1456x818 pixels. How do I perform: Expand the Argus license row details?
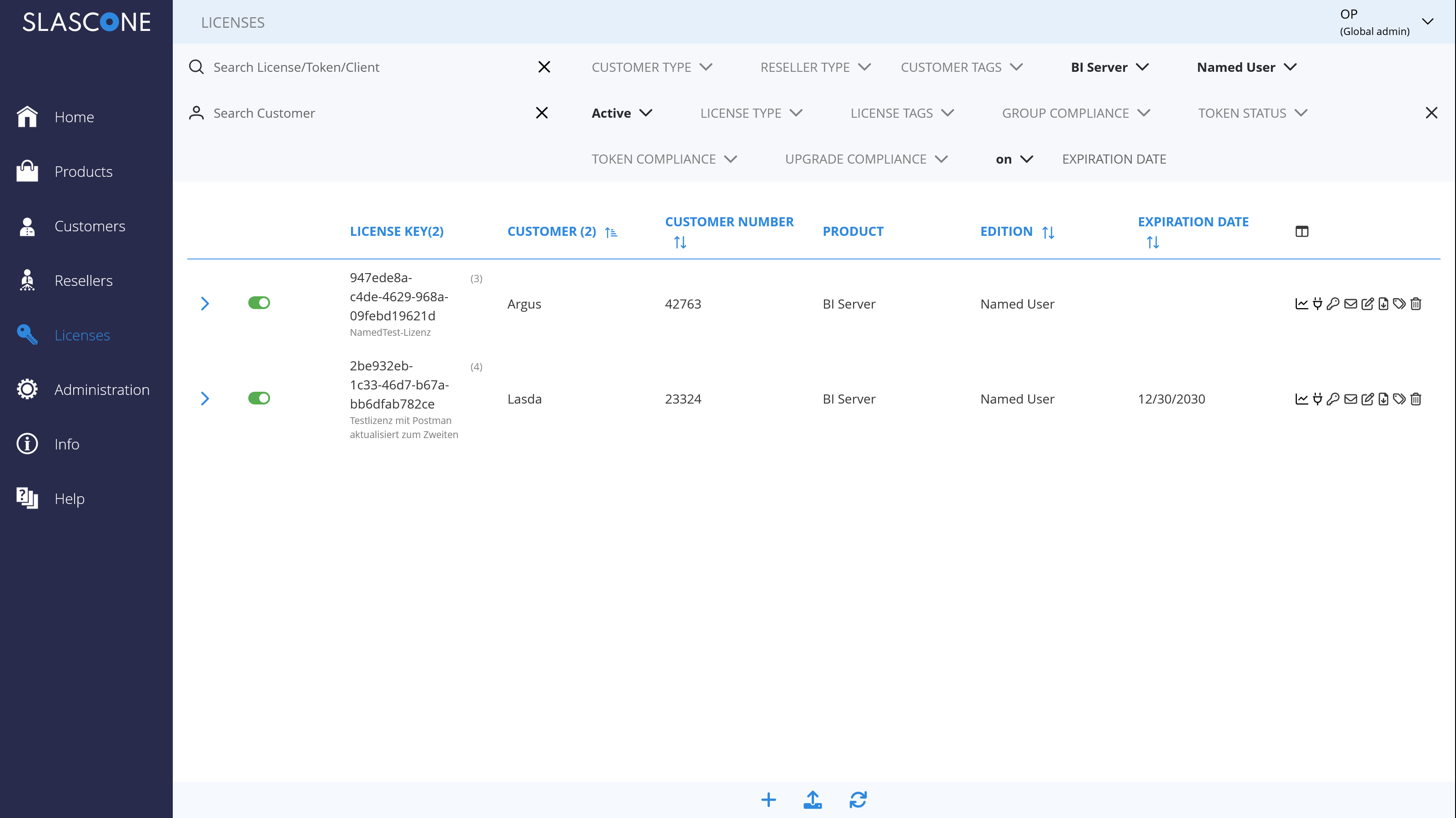coord(205,304)
